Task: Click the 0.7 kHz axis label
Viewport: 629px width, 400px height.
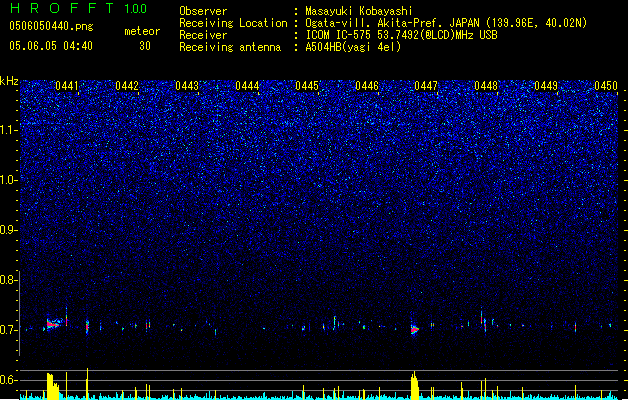Action: pyautogui.click(x=8, y=330)
